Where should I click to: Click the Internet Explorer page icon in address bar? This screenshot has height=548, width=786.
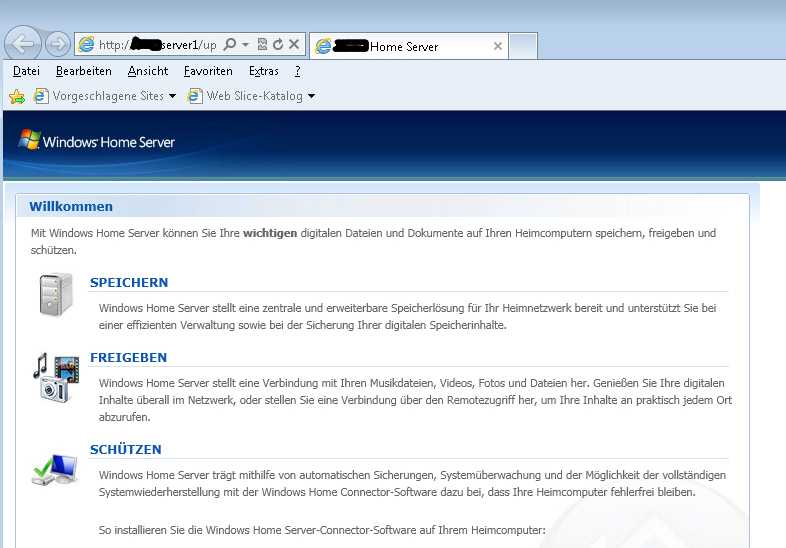pyautogui.click(x=87, y=44)
